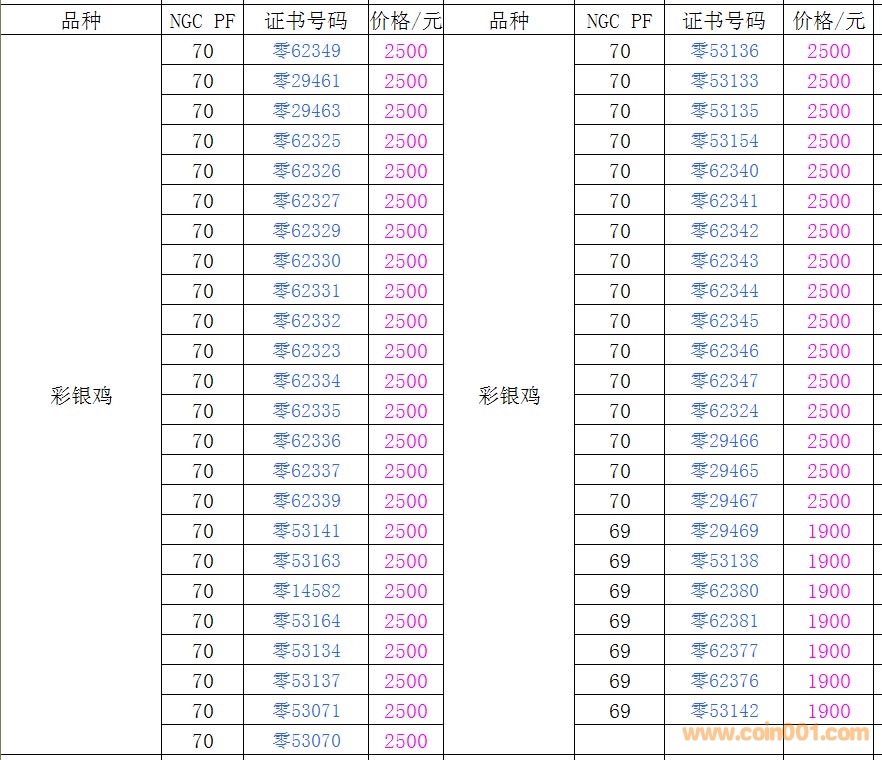The image size is (882, 760).
Task: Select the 1900 price beside 零62381
Action: tap(829, 621)
